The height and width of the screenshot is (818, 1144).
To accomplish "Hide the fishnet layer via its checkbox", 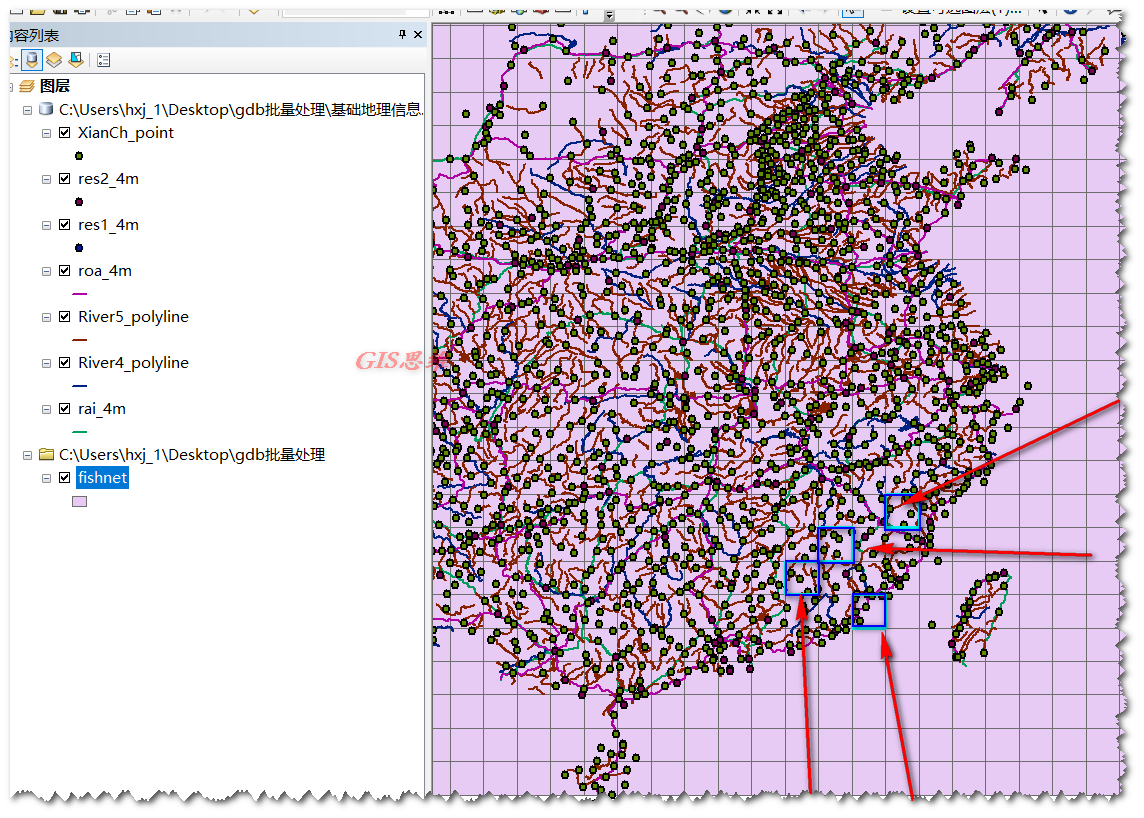I will (64, 478).
